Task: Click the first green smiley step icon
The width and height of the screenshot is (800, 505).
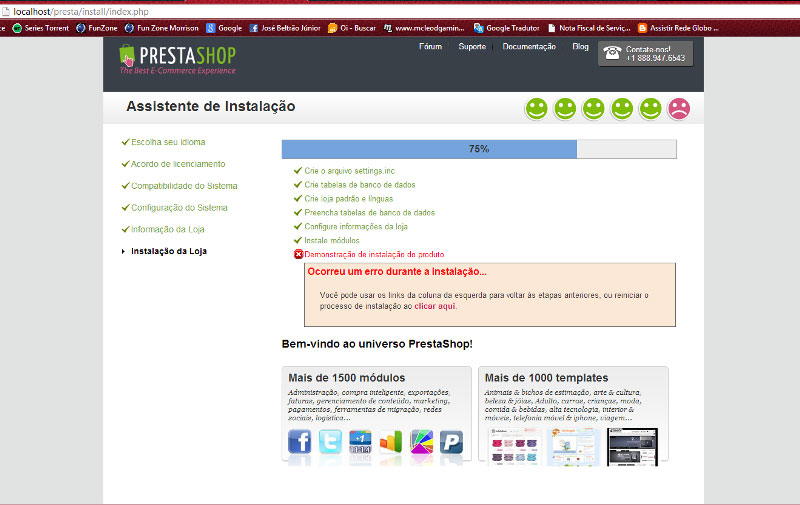Action: coord(536,109)
